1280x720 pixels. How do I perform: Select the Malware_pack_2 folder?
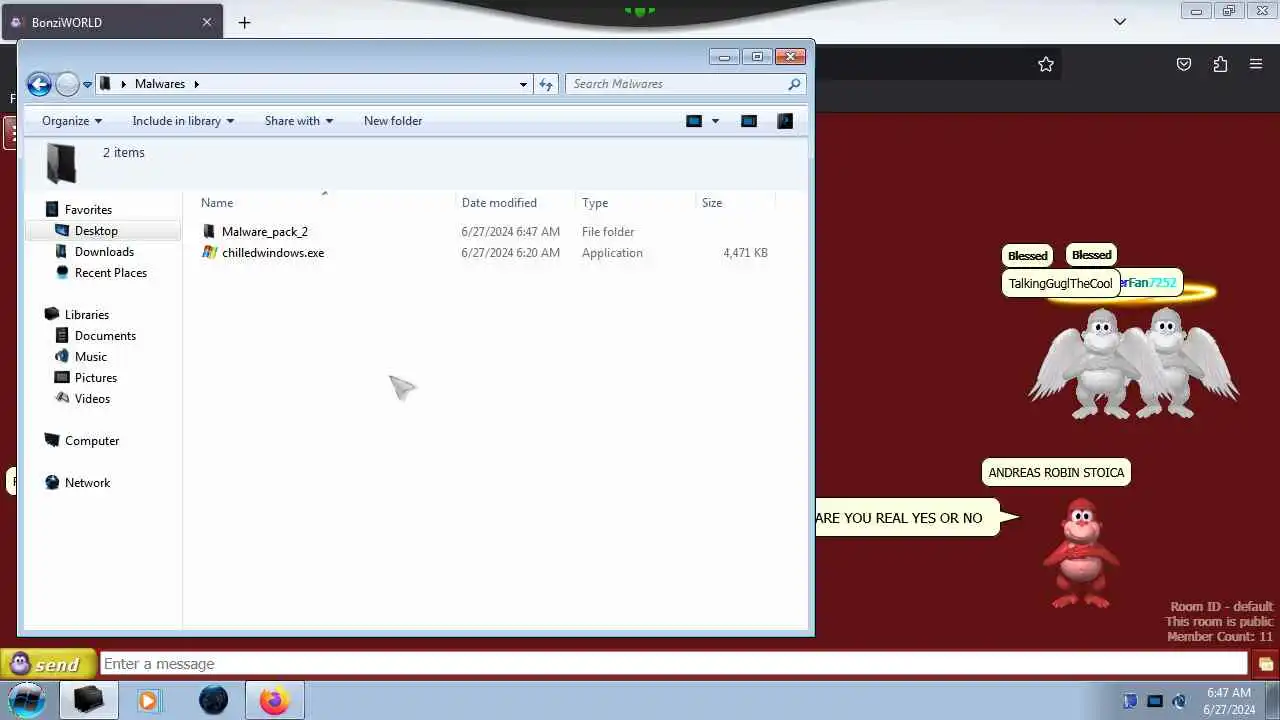point(264,232)
